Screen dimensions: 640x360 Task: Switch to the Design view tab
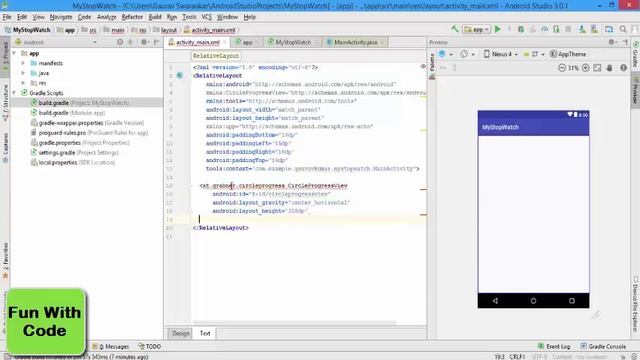pos(180,333)
